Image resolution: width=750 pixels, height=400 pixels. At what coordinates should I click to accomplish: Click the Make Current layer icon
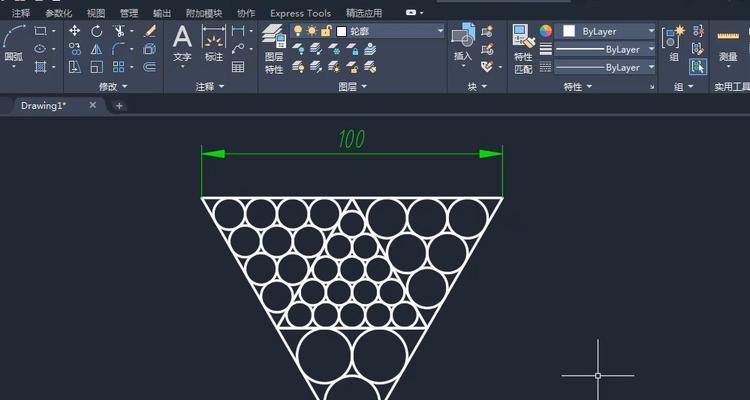[x=370, y=49]
